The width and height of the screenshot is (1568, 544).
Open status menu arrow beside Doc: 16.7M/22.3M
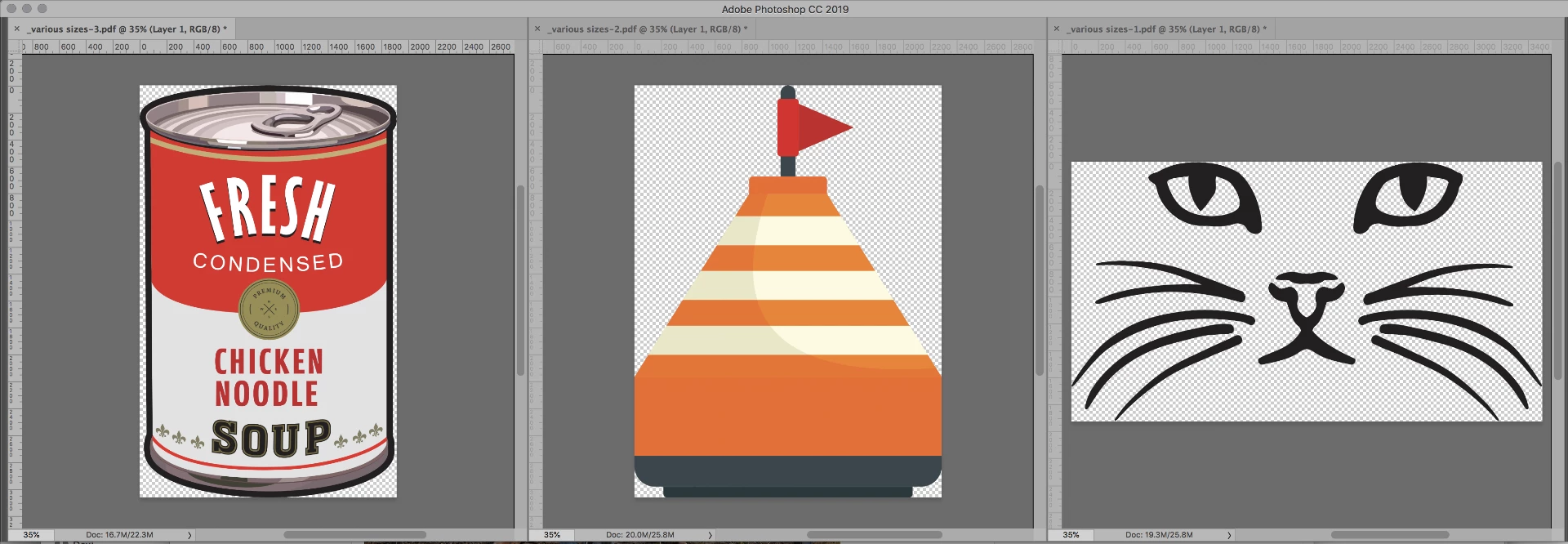189,535
